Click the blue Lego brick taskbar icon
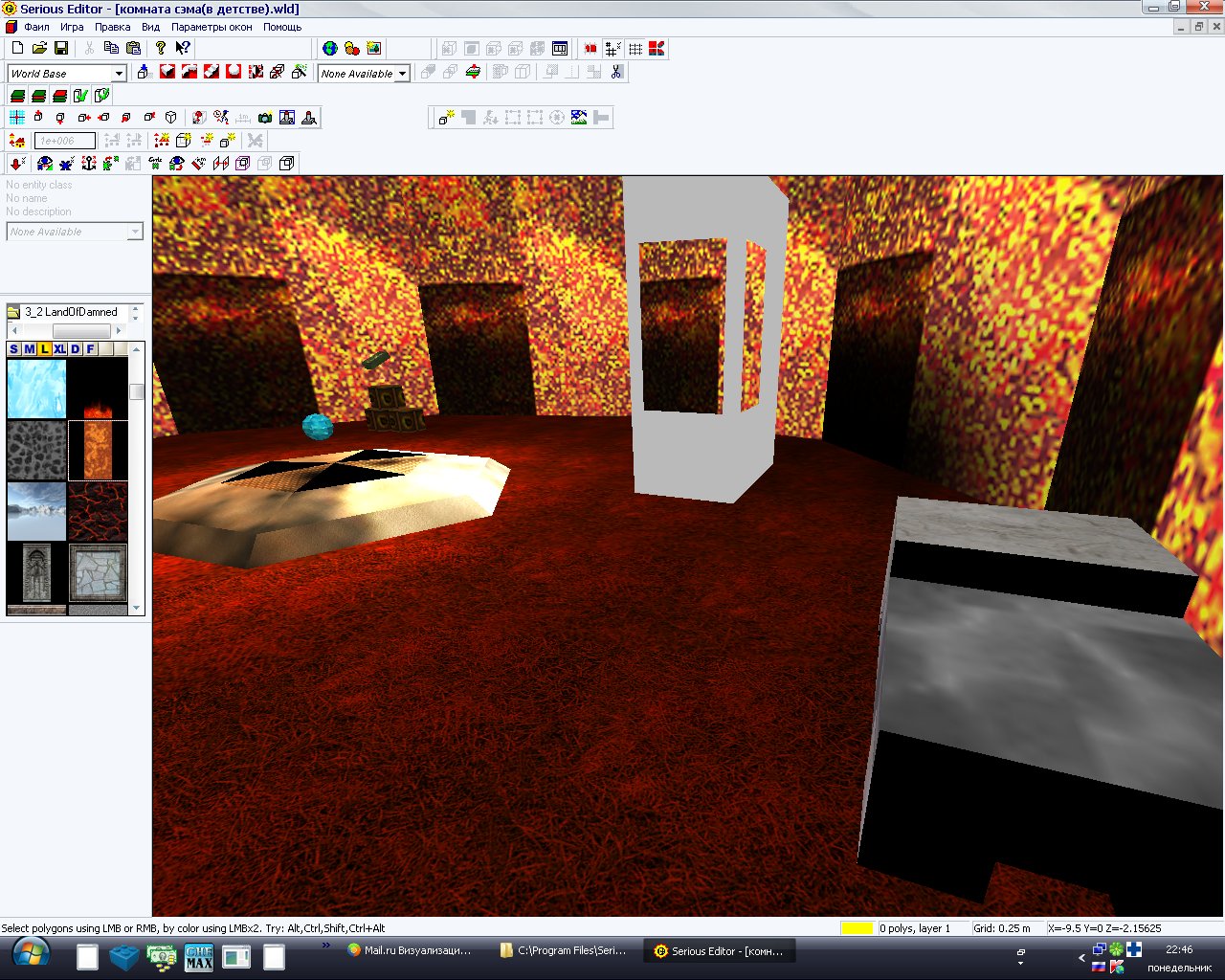The height and width of the screenshot is (980, 1225). 123,956
